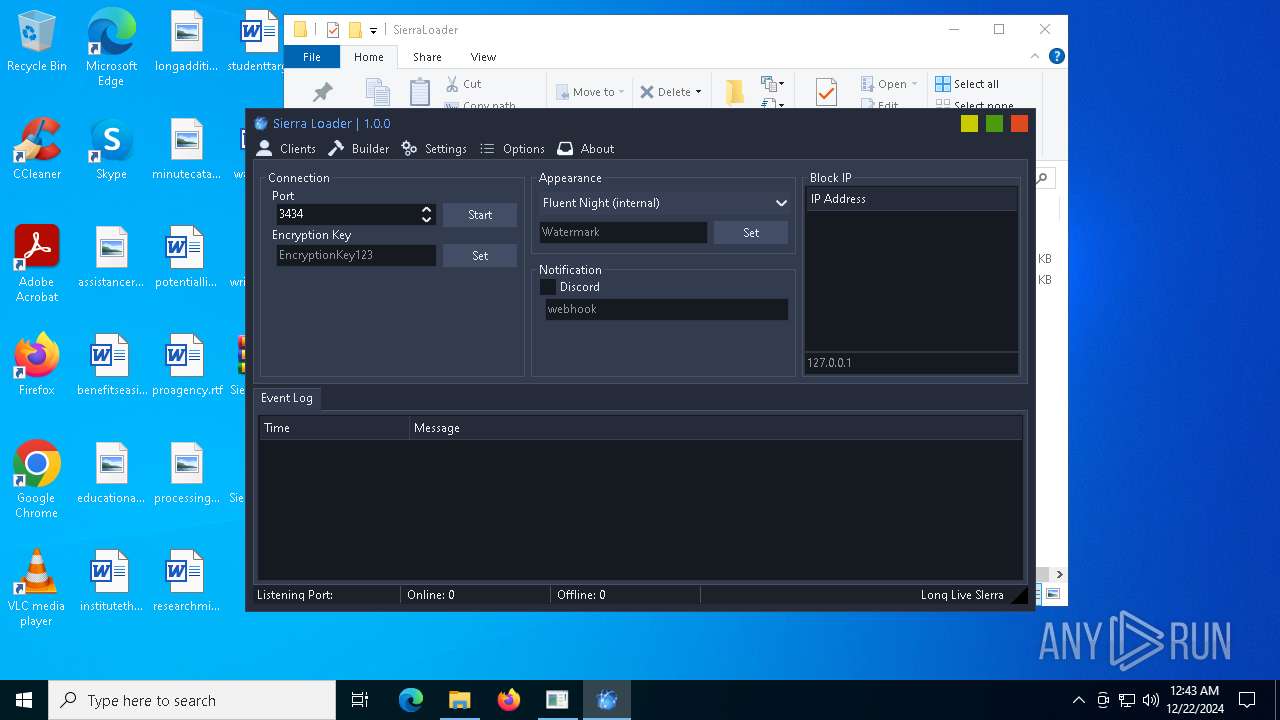Select the Adobe Acrobat desktop icon
Image resolution: width=1280 pixels, height=720 pixels.
tap(37, 264)
